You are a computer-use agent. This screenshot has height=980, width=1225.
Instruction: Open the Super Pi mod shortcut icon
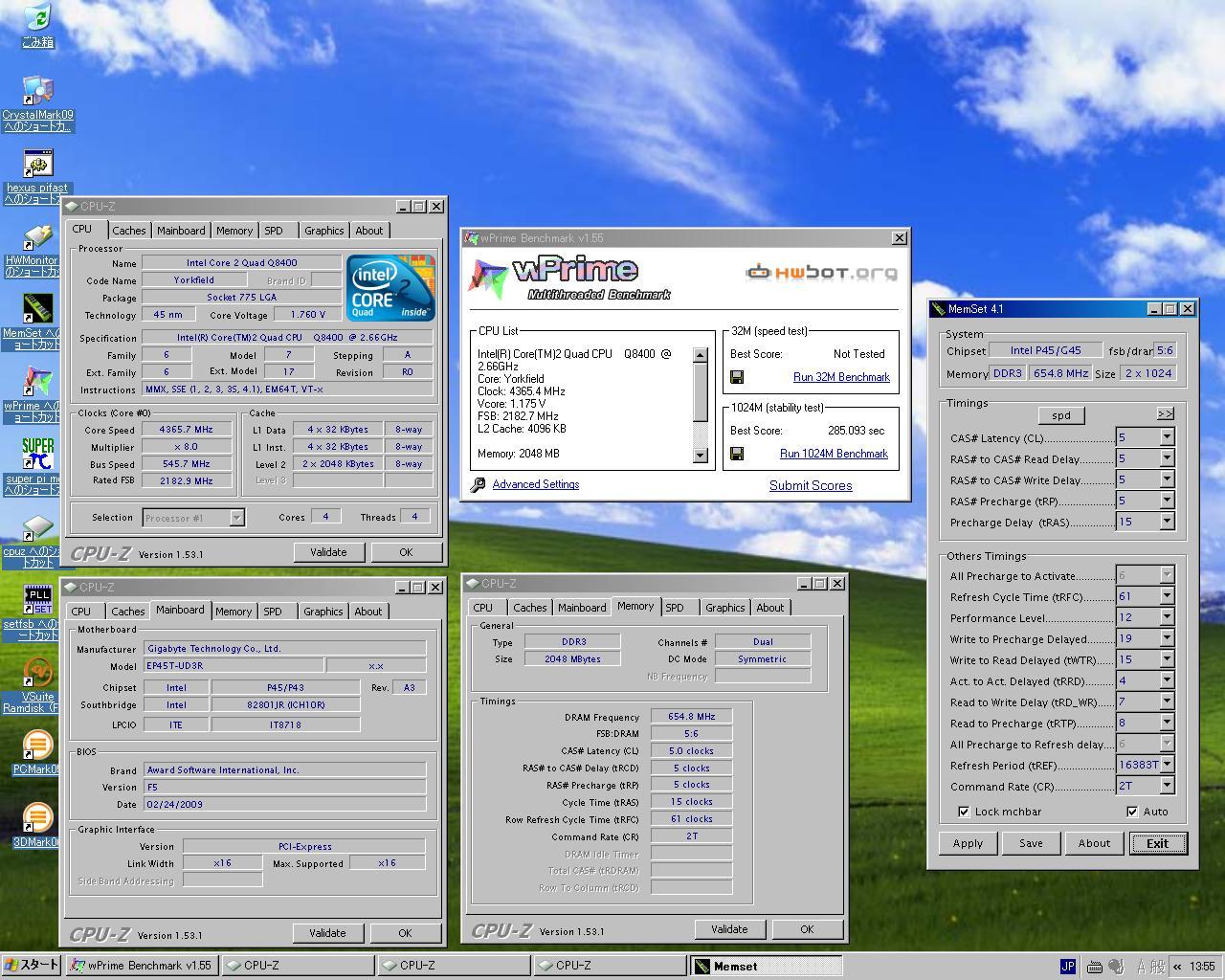tap(36, 454)
